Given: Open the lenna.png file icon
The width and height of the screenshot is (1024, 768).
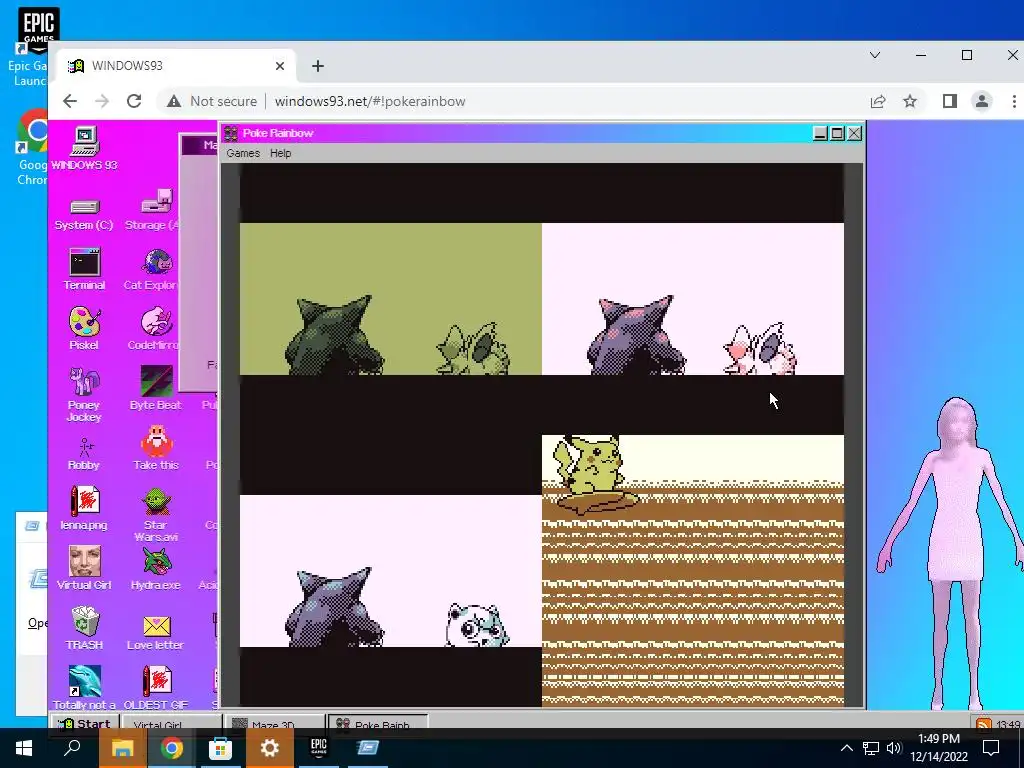Looking at the screenshot, I should (x=84, y=508).
